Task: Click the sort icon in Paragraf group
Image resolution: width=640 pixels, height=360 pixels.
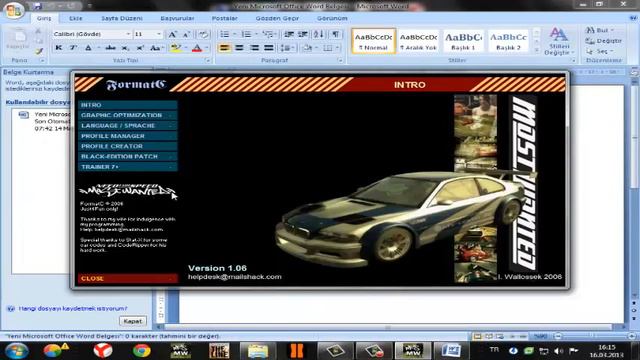Action: 319,34
